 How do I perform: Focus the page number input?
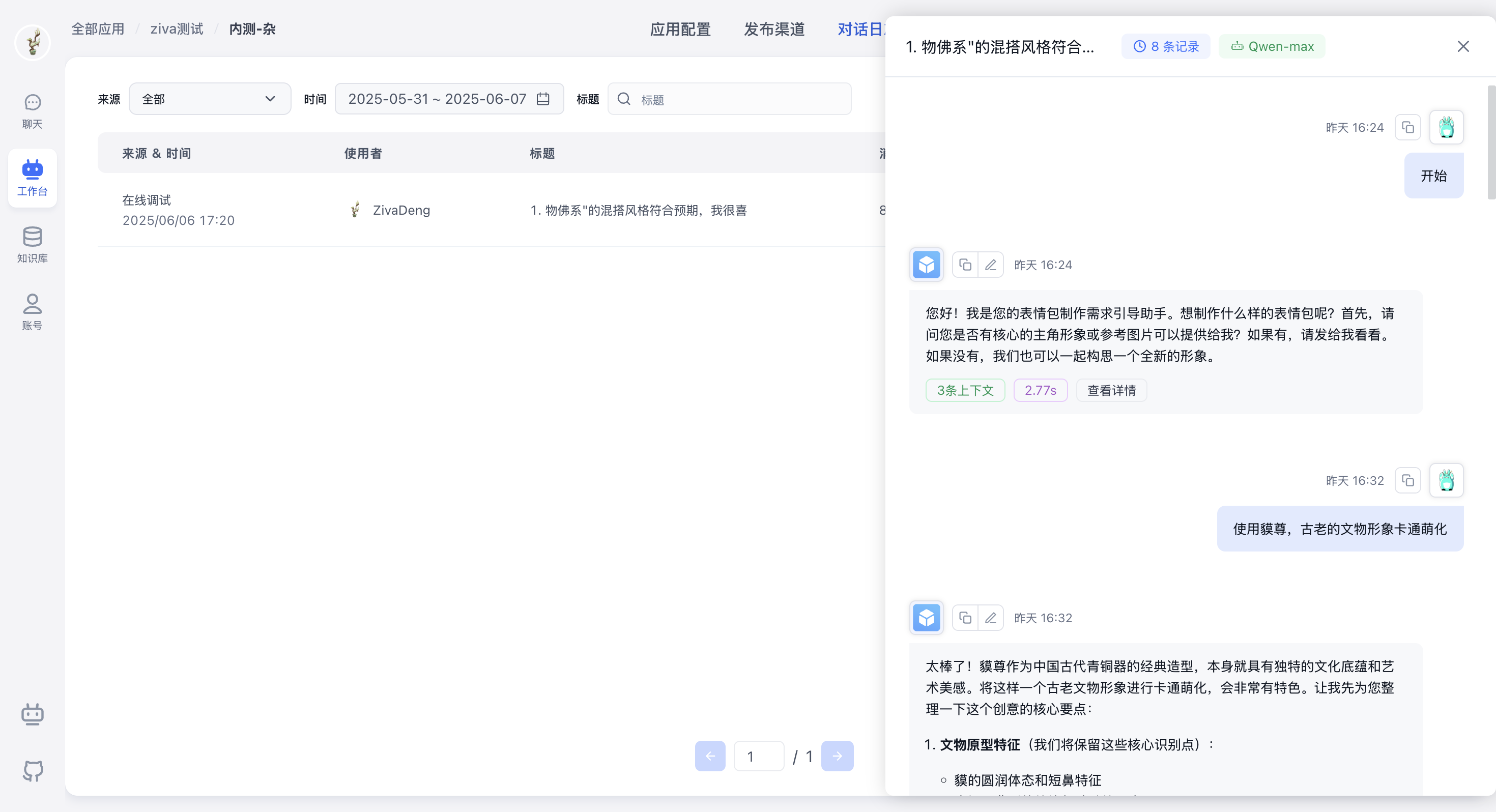tap(759, 756)
